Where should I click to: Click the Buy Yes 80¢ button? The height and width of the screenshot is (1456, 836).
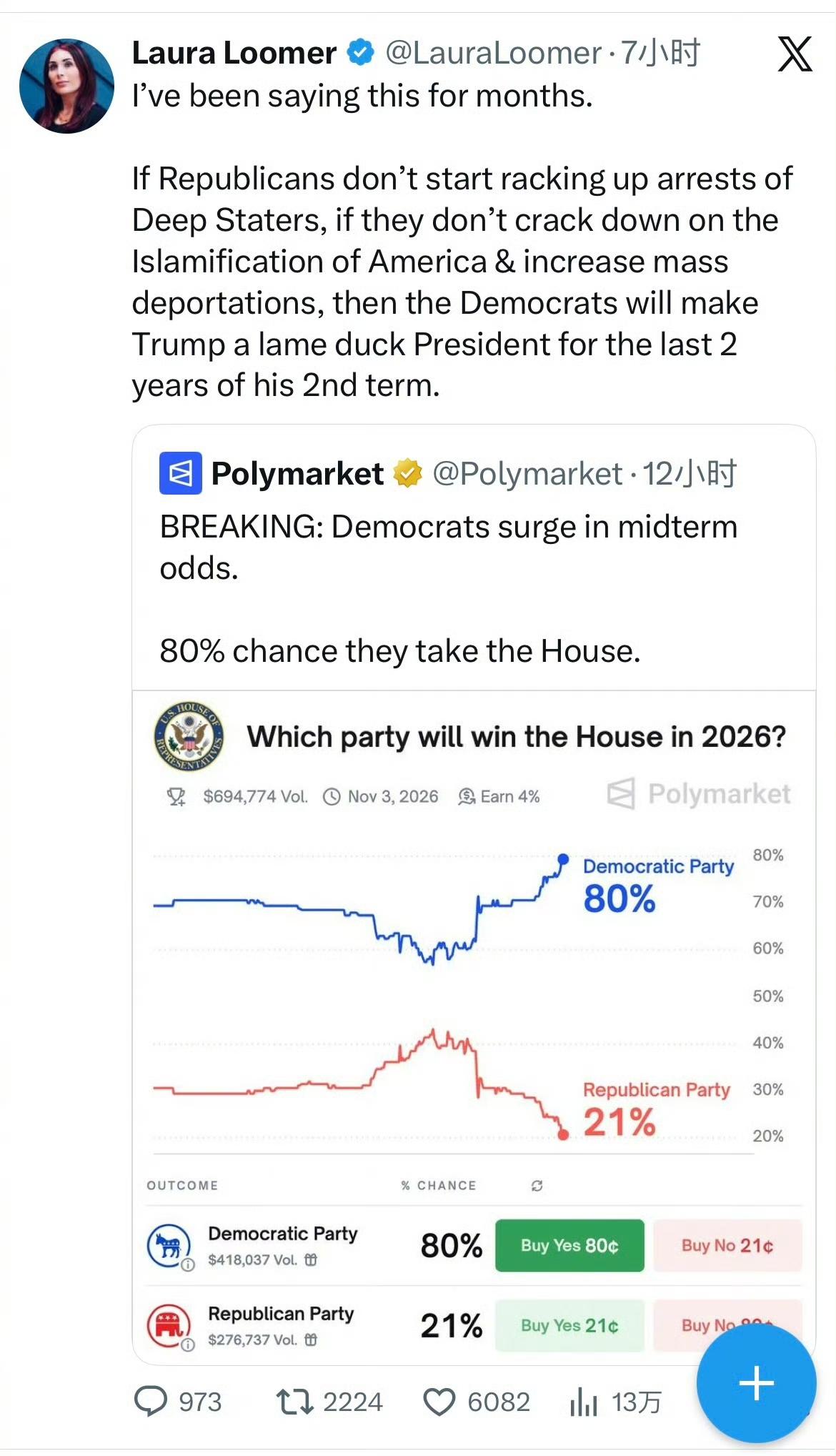click(x=569, y=1245)
